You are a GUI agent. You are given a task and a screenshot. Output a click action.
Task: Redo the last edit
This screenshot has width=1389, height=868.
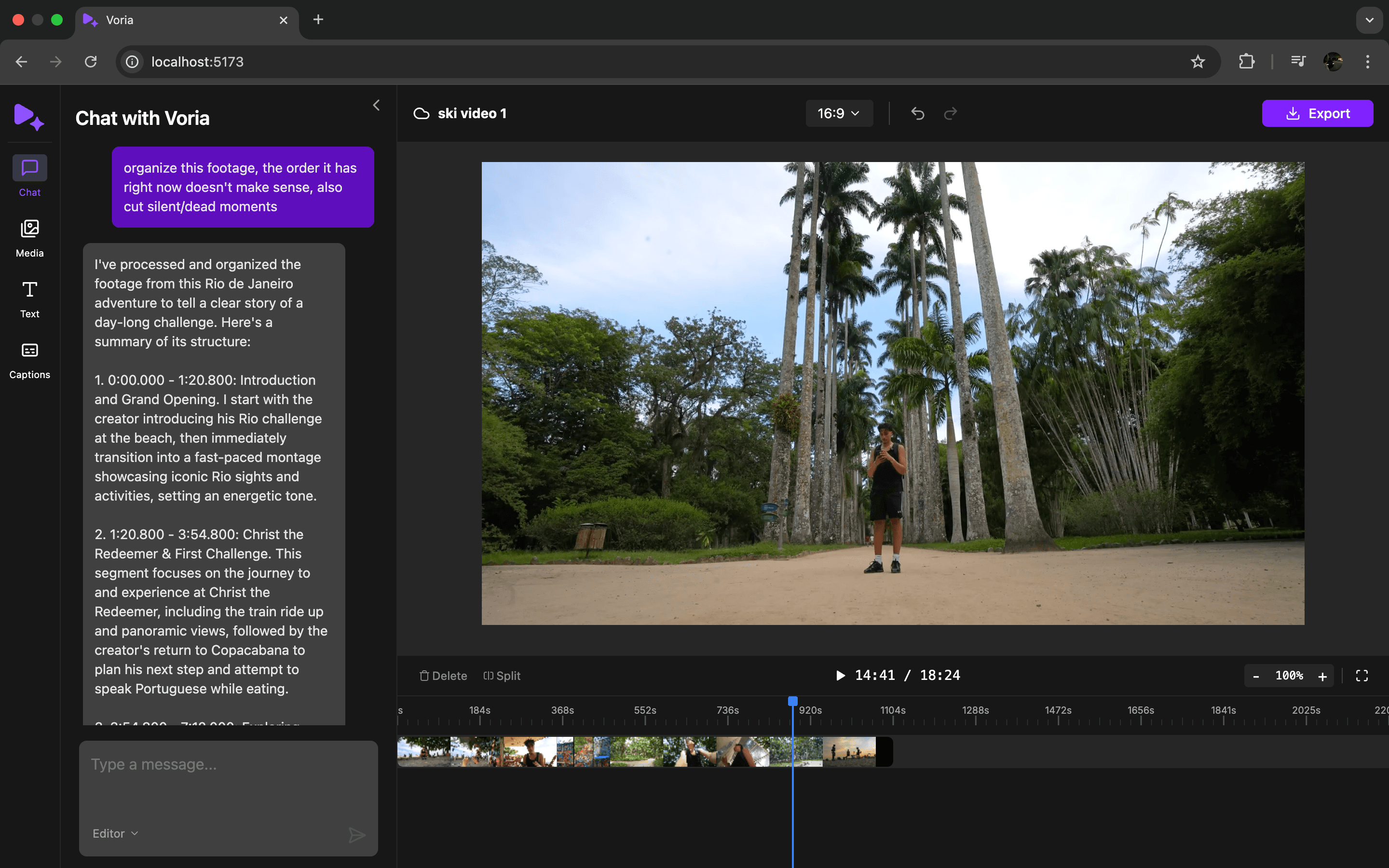pyautogui.click(x=951, y=113)
